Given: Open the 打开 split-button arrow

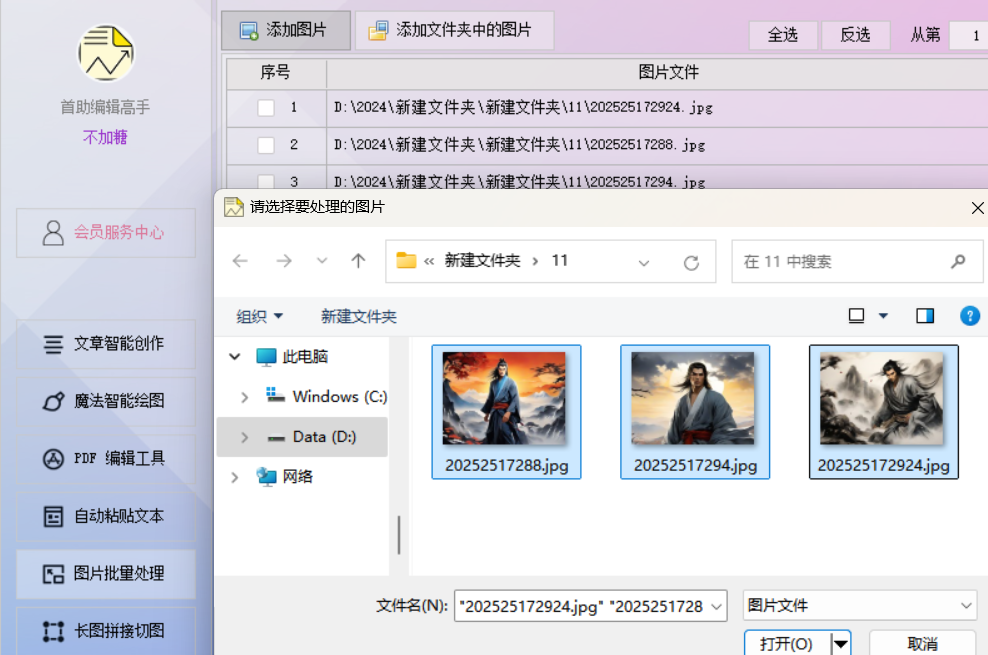Looking at the screenshot, I should click(x=841, y=644).
